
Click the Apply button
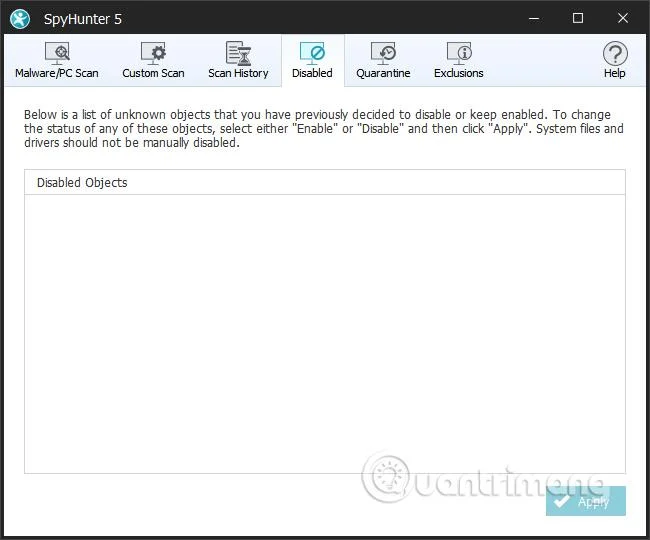pos(585,501)
